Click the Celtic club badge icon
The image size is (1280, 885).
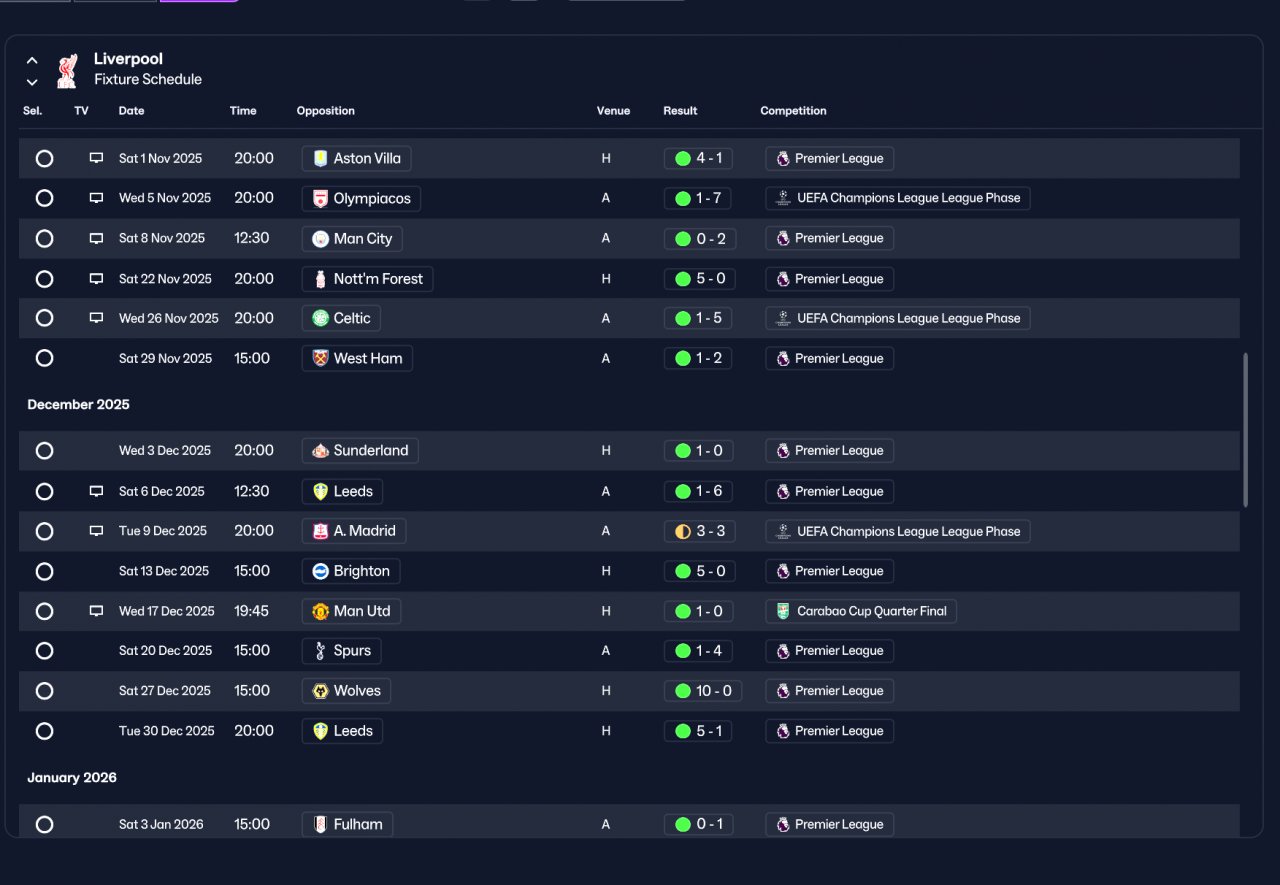tap(320, 318)
